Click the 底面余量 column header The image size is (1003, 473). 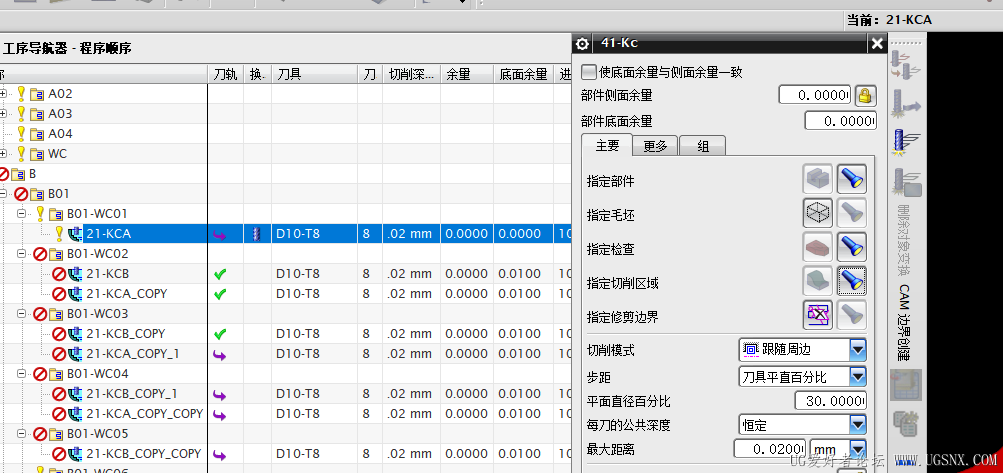pos(523,74)
